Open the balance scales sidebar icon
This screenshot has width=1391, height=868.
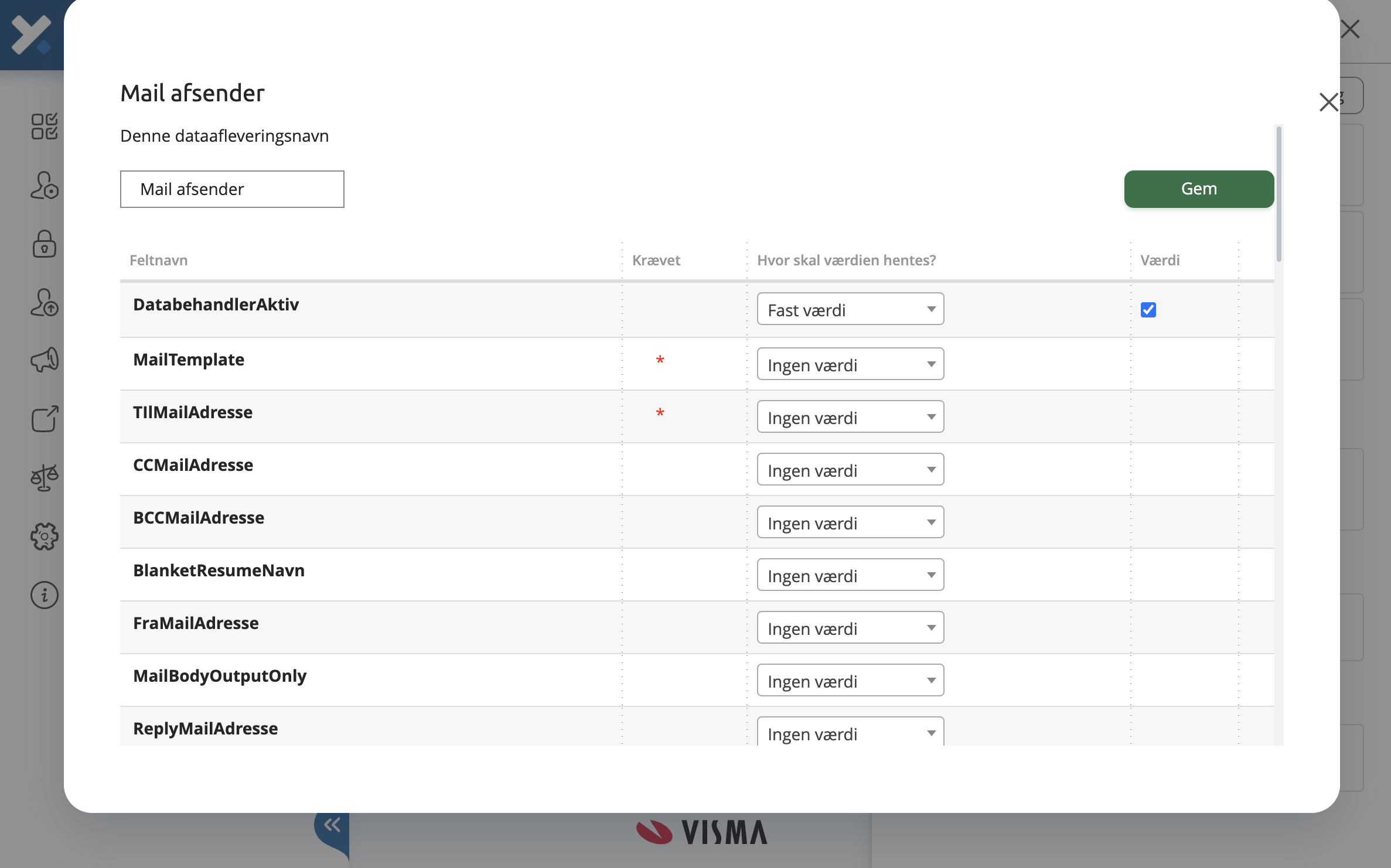[x=45, y=477]
